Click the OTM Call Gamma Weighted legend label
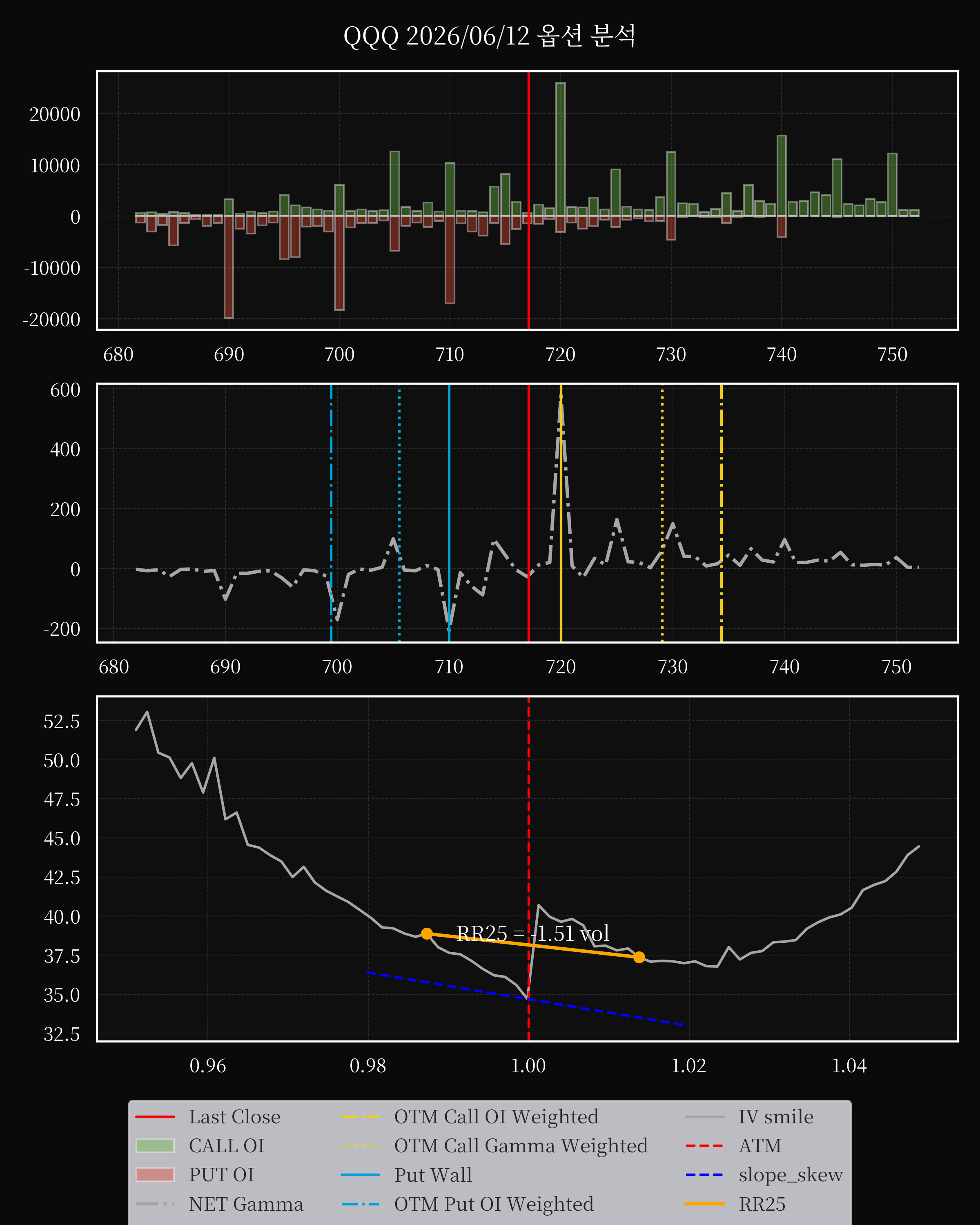This screenshot has height=1225, width=980. [x=521, y=1145]
